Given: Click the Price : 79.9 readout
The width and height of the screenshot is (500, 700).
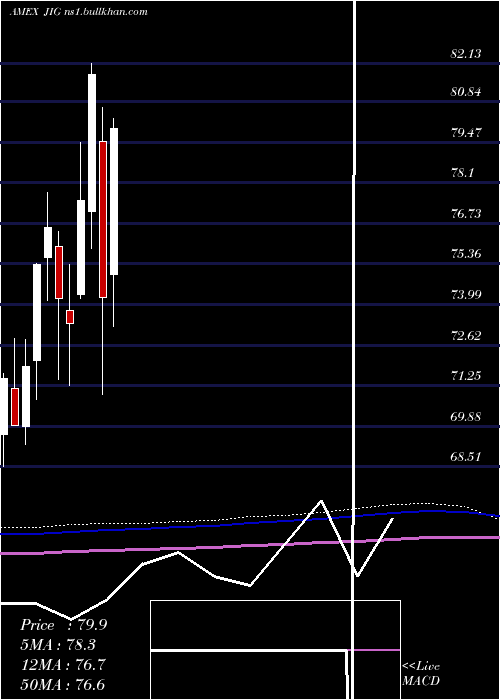Looking at the screenshot, I should [x=63, y=625].
